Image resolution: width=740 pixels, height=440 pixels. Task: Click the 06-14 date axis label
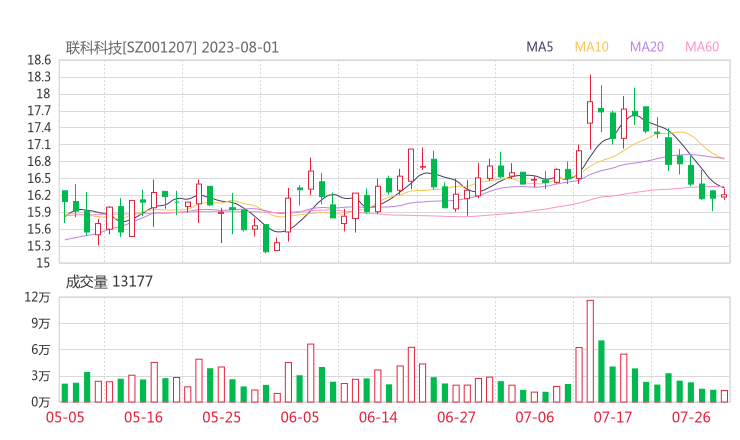click(x=378, y=417)
